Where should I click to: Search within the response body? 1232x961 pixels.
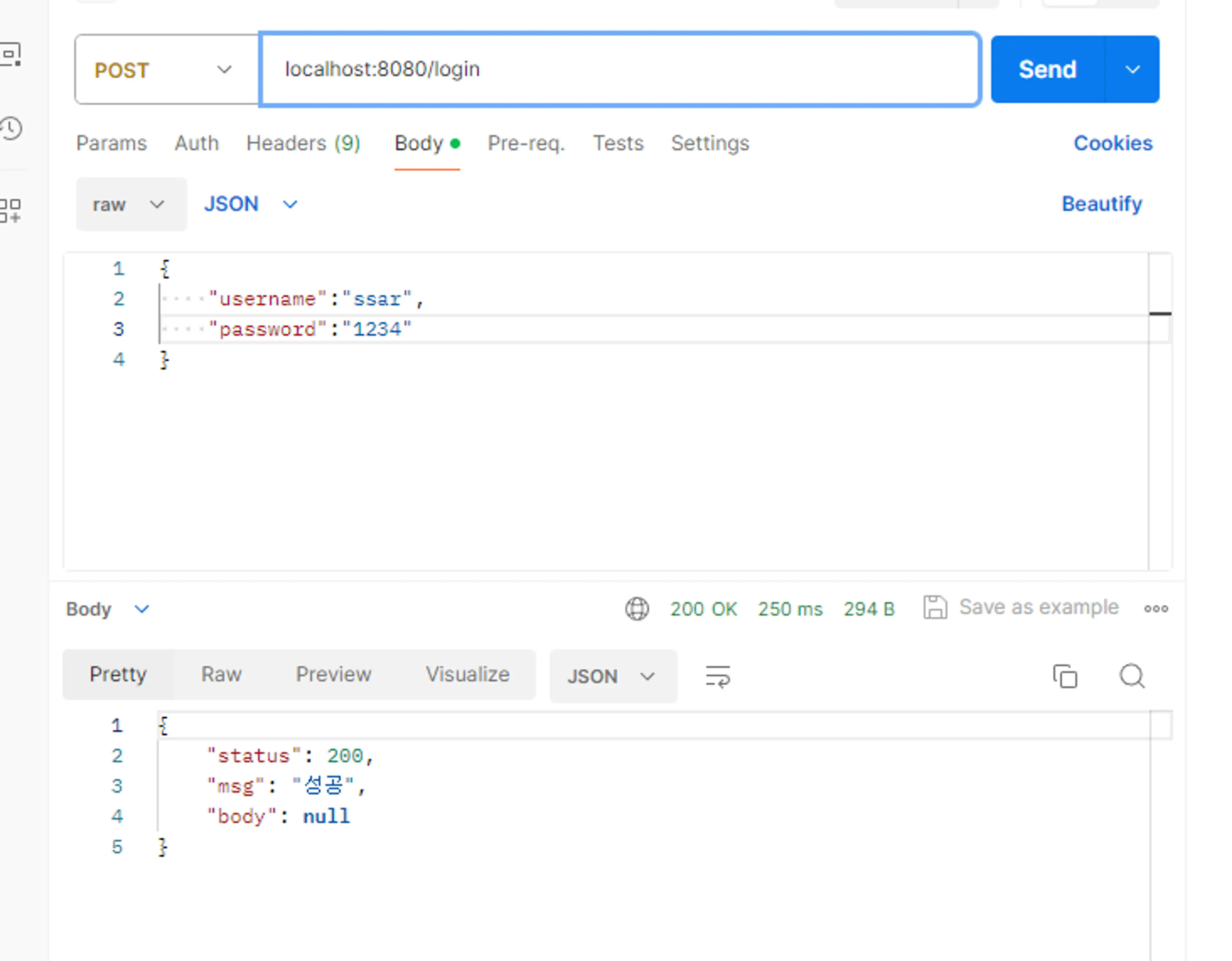tap(1132, 675)
